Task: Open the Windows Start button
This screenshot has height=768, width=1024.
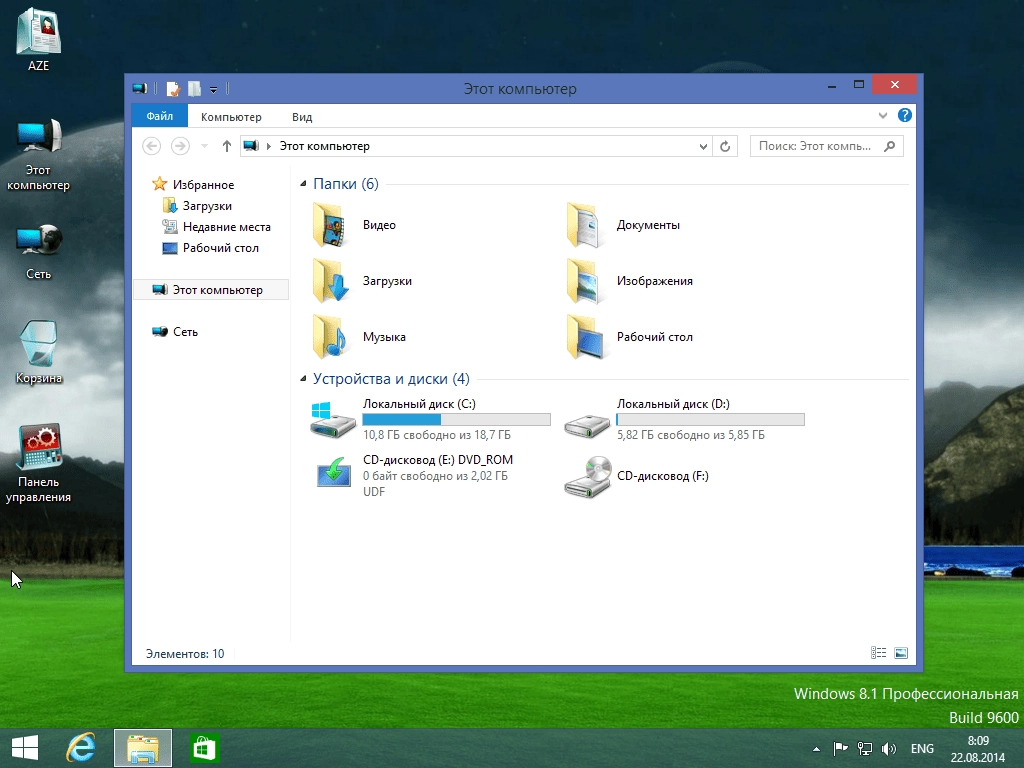Action: tap(25, 748)
